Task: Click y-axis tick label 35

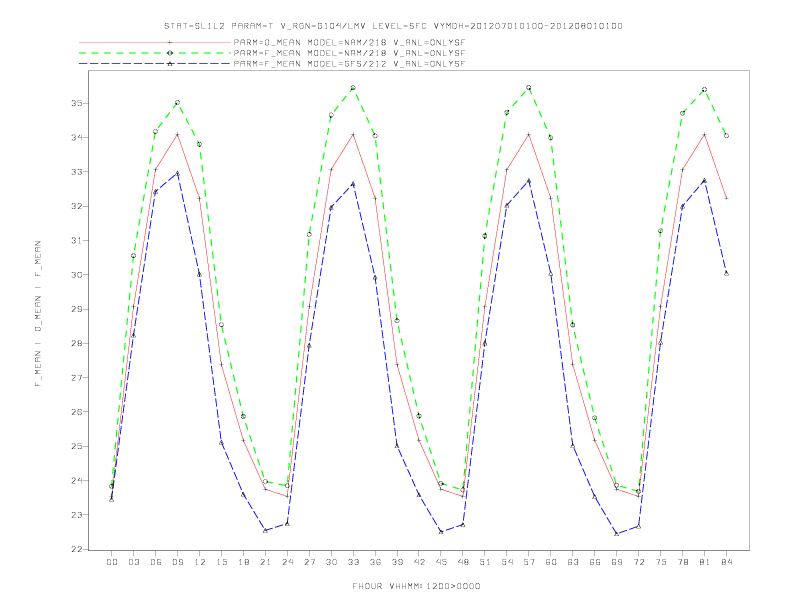Action: pyautogui.click(x=76, y=103)
